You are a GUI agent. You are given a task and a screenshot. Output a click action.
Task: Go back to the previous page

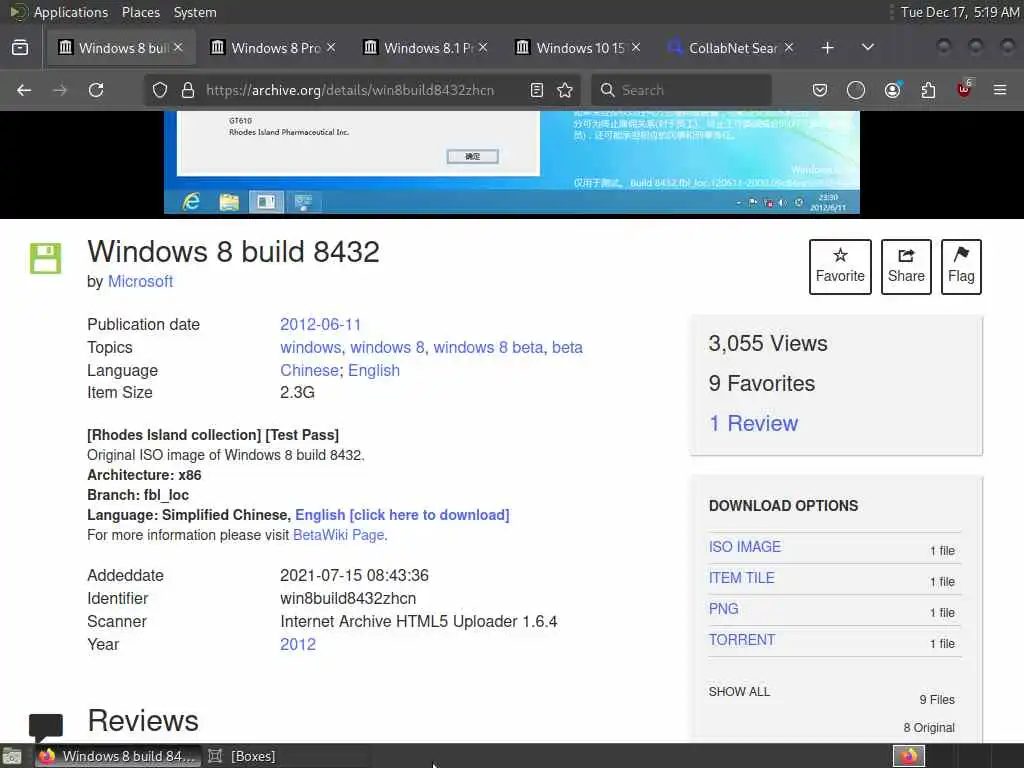tap(24, 90)
